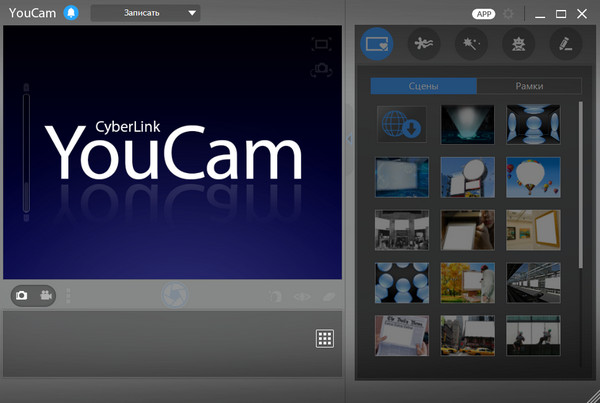Open the Записать mode dropdown
Image resolution: width=600 pixels, height=403 pixels.
(145, 13)
